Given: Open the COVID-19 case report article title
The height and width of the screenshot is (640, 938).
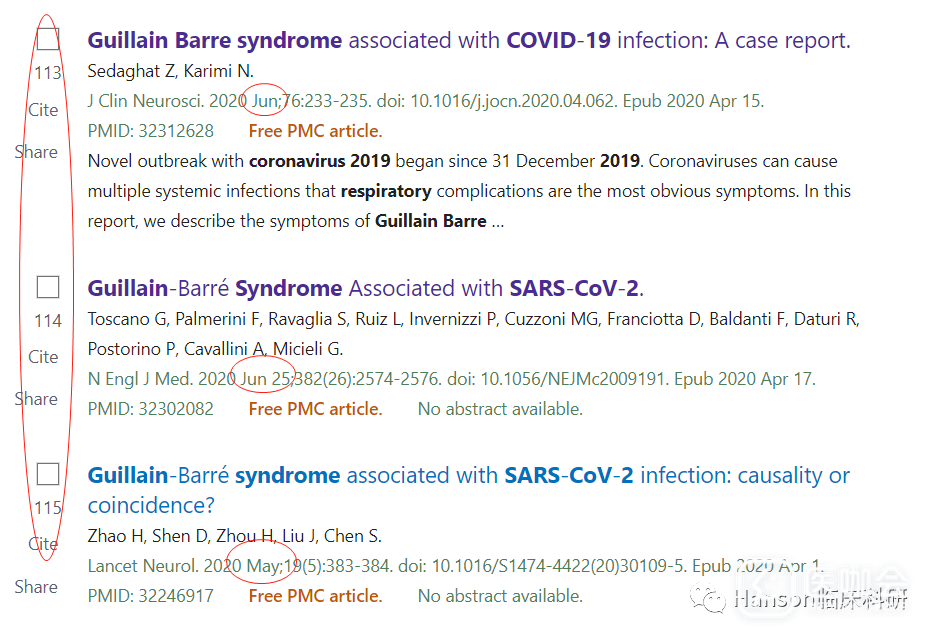Looking at the screenshot, I should point(468,41).
